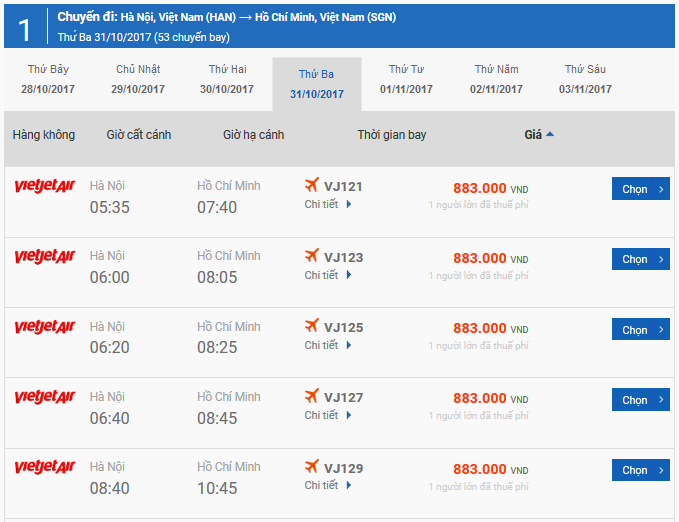
Task: Select the Thứ Sáu 03/11/2017 date tab
Action: 585,79
